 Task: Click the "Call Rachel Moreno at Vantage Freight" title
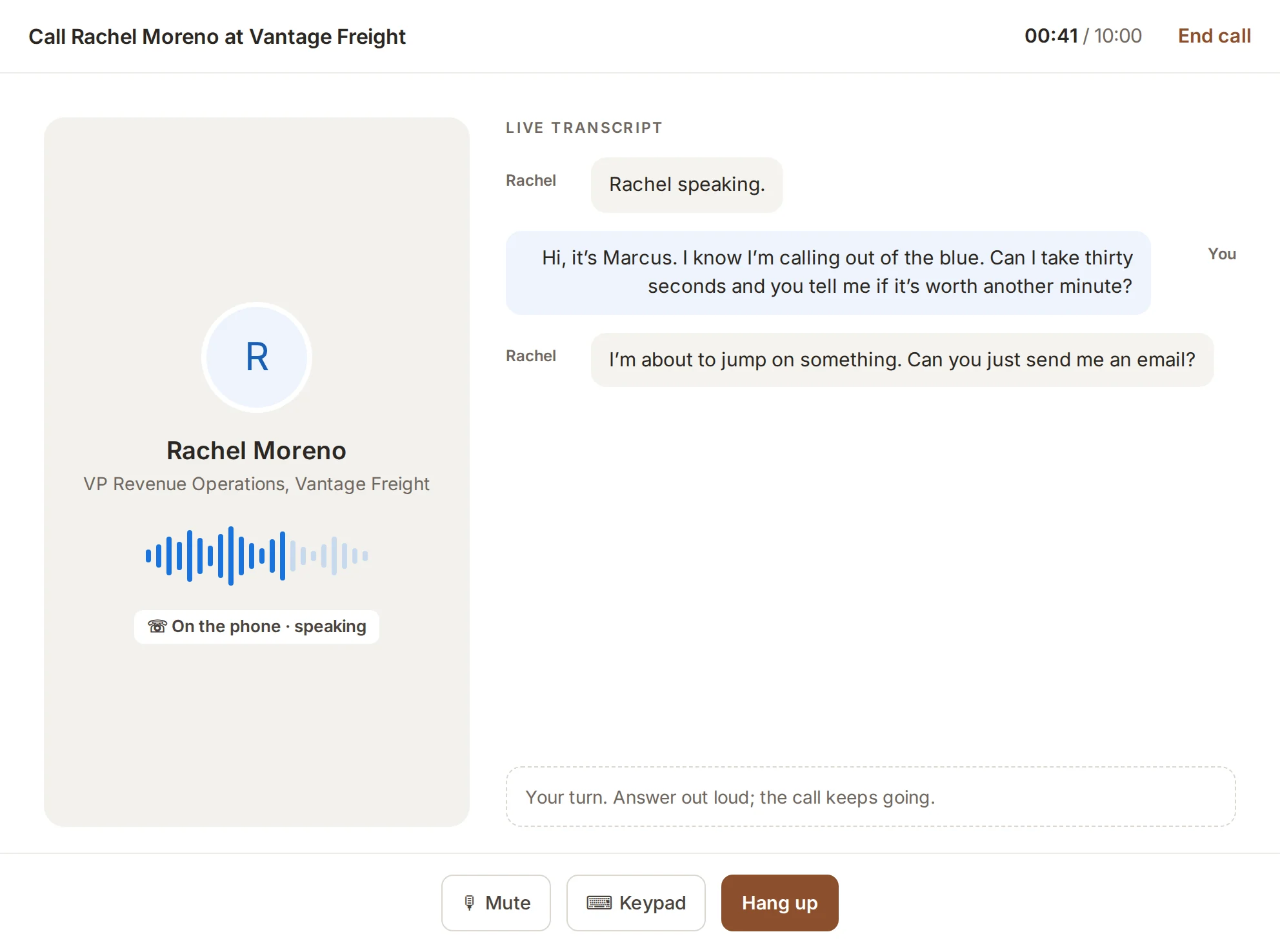coord(217,37)
